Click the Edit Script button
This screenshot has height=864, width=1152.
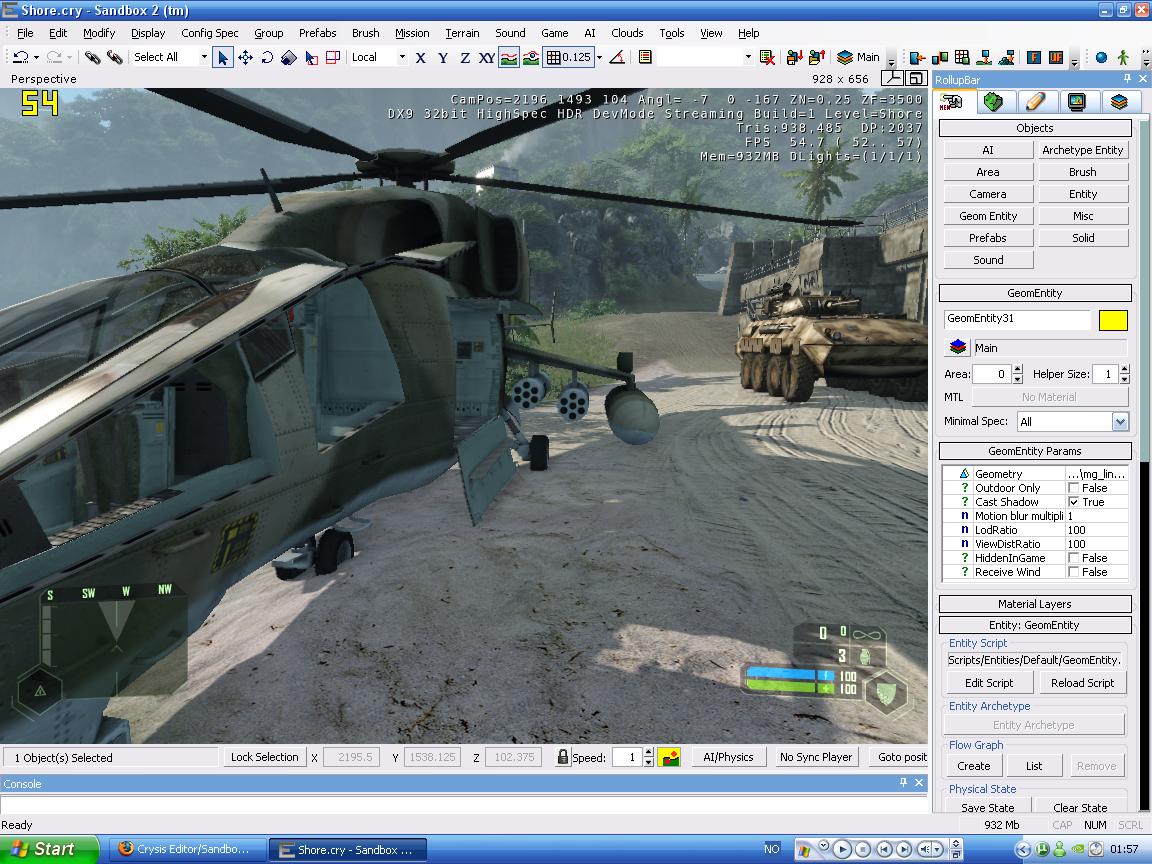989,683
